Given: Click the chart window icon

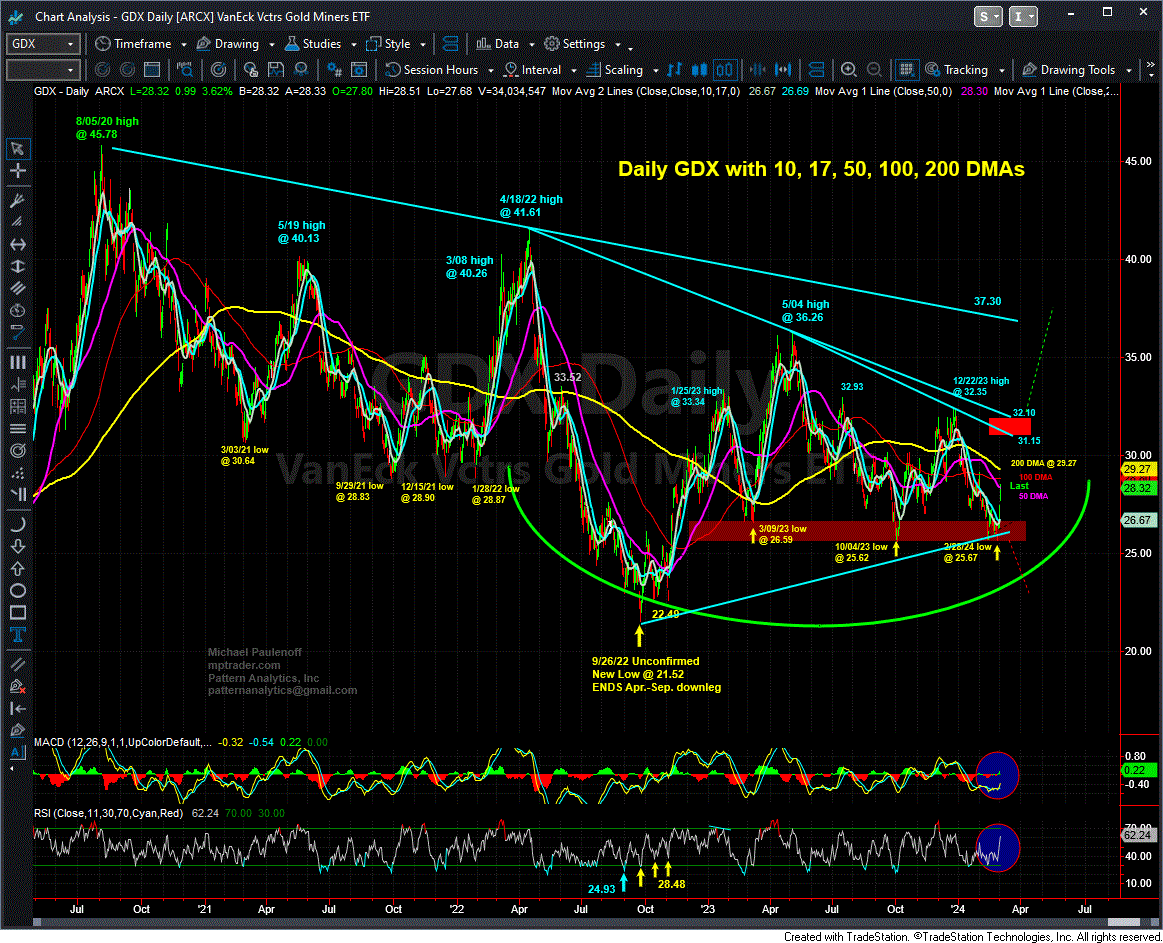Looking at the screenshot, I should (152, 70).
